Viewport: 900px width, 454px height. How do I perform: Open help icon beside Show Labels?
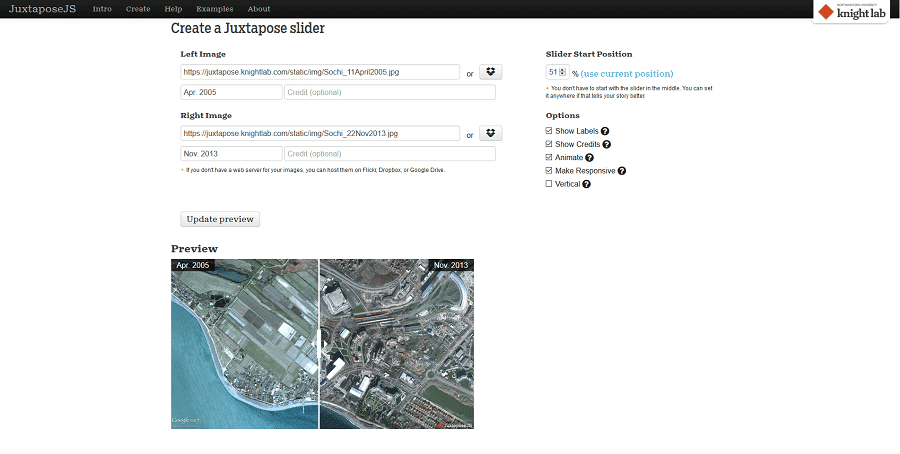click(x=605, y=131)
